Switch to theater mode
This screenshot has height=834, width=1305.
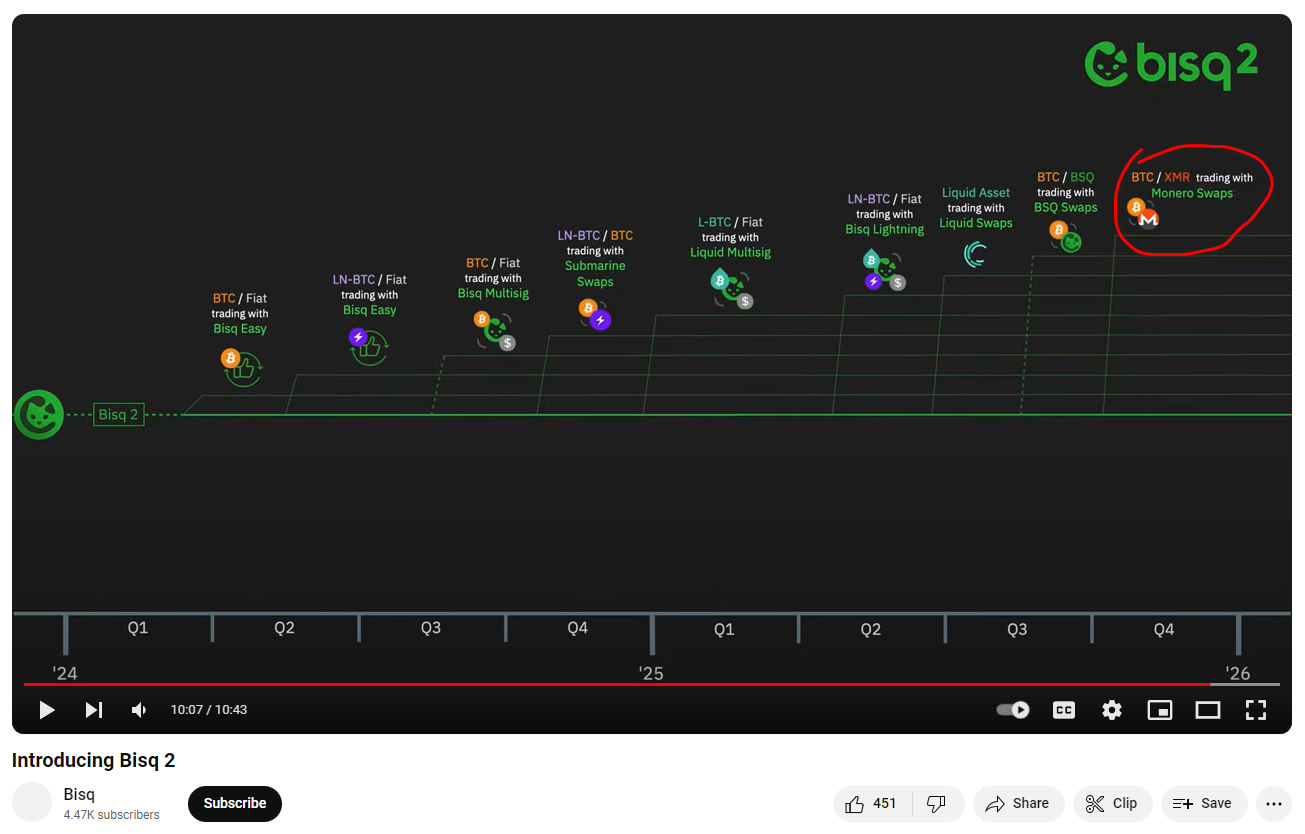[1208, 710]
